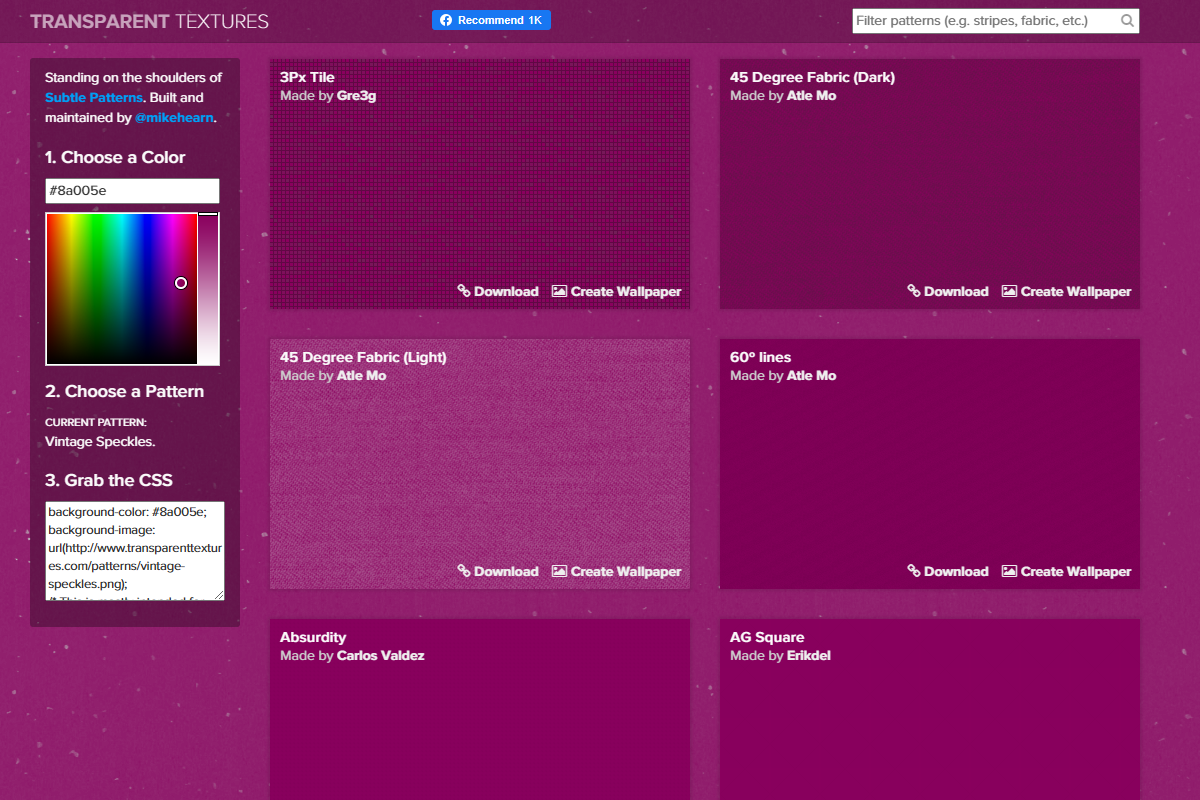Click the CSS code text area
Image resolution: width=1200 pixels, height=800 pixels.
click(x=134, y=550)
